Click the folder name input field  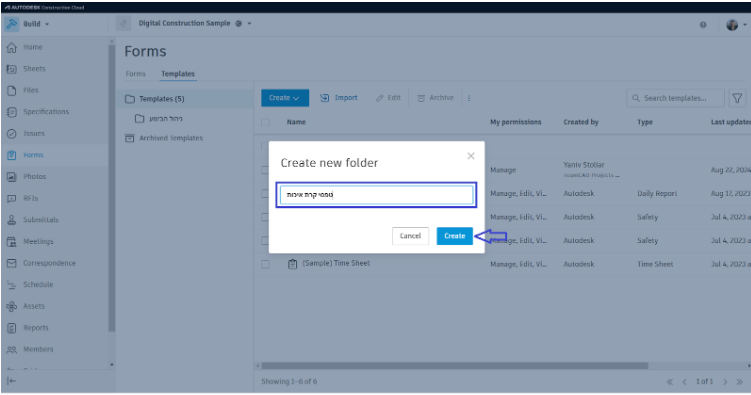tap(376, 195)
